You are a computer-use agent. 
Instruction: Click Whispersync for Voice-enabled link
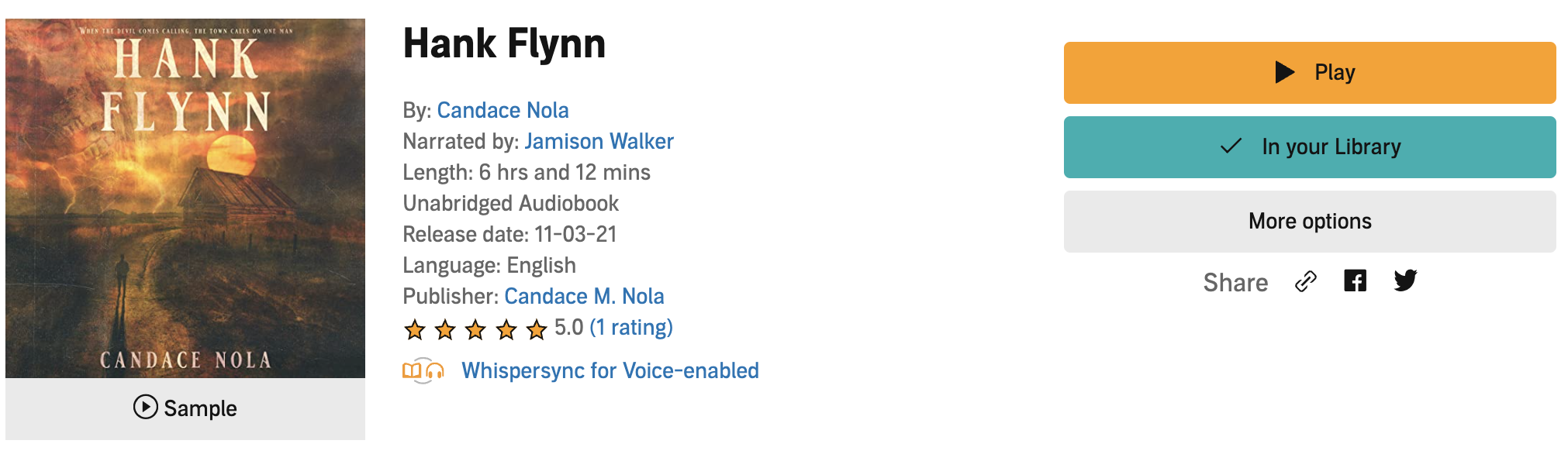click(610, 370)
